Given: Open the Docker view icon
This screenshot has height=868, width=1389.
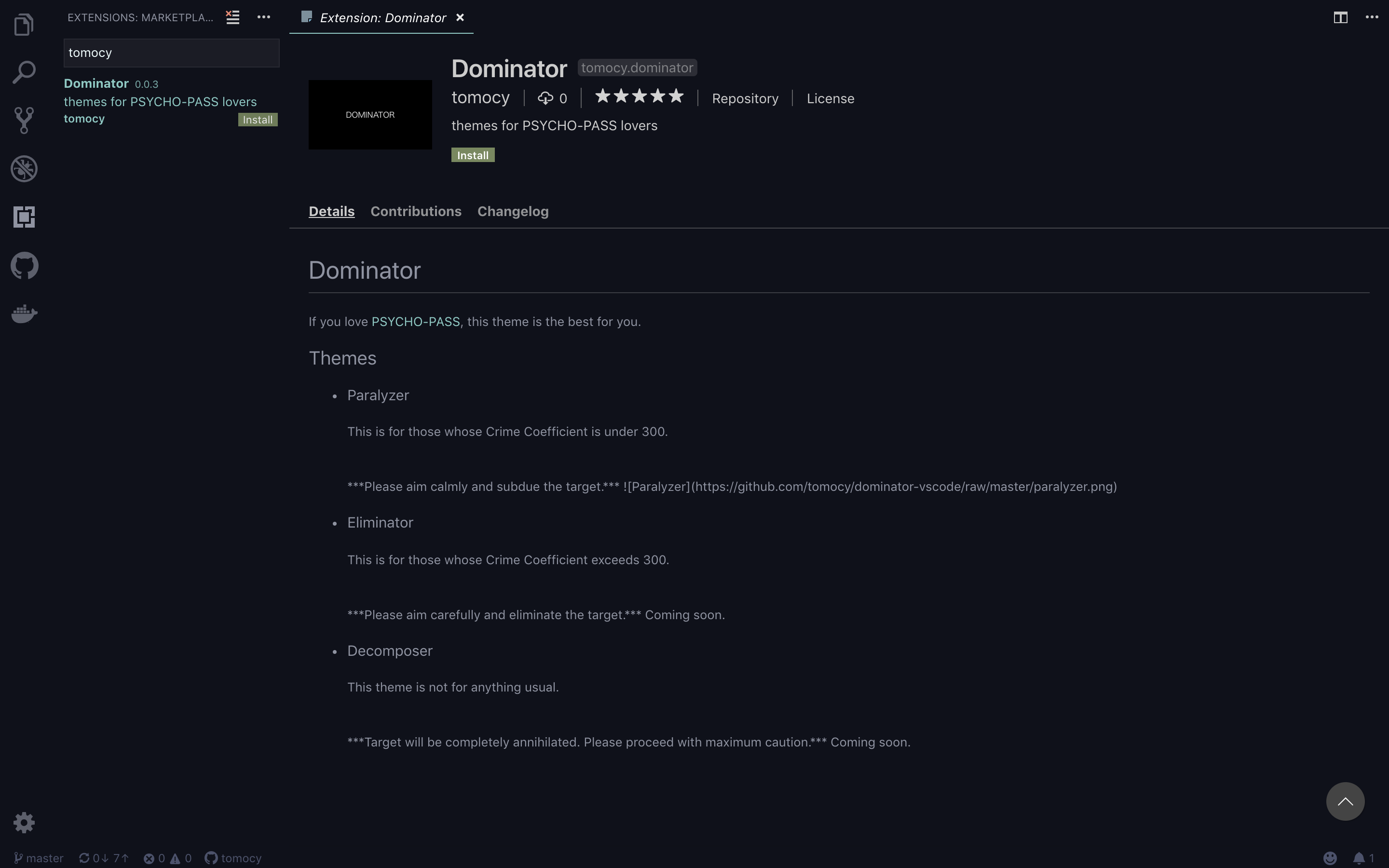Looking at the screenshot, I should click(x=24, y=313).
